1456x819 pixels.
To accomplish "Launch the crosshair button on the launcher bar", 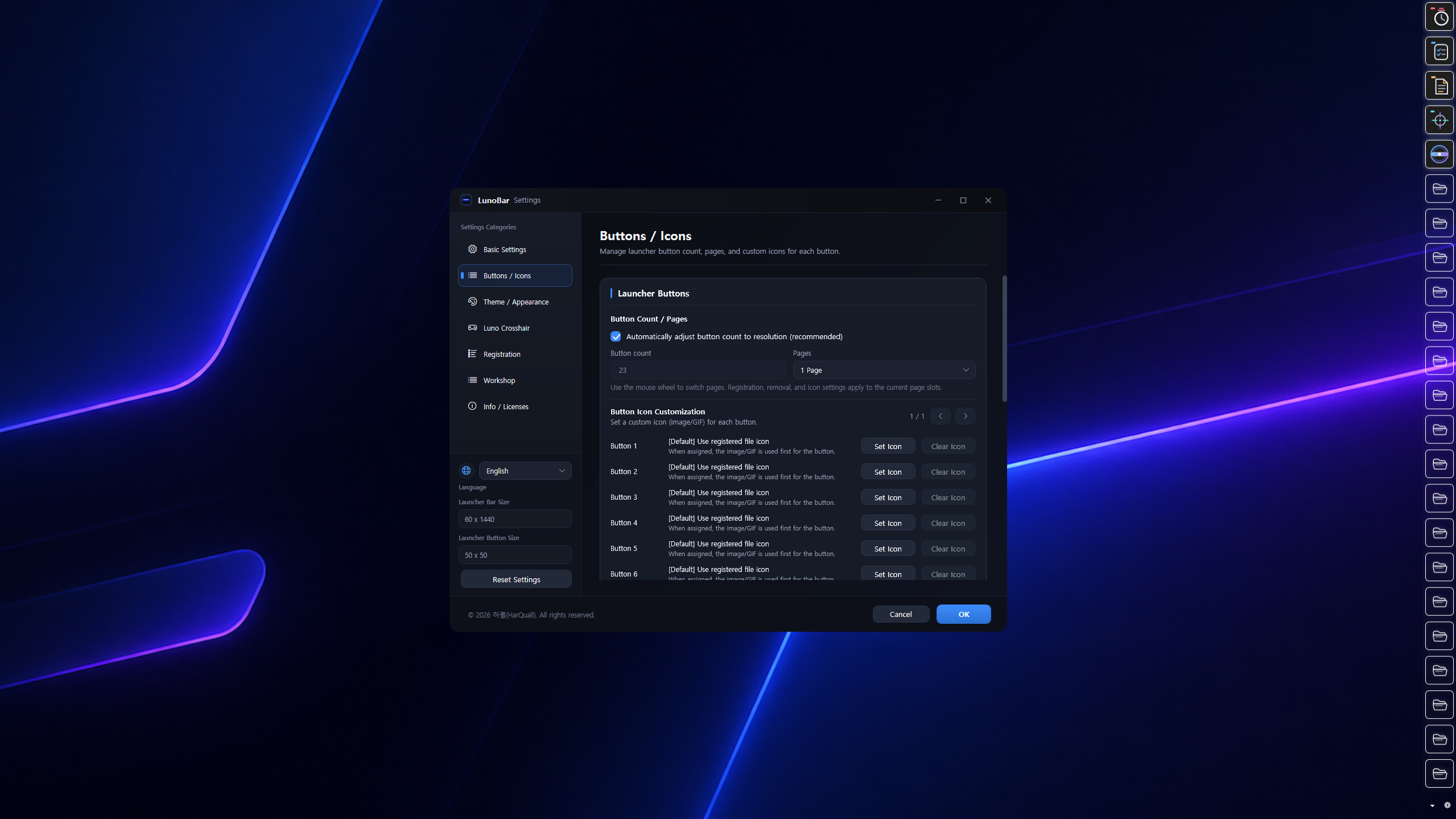I will [x=1439, y=120].
